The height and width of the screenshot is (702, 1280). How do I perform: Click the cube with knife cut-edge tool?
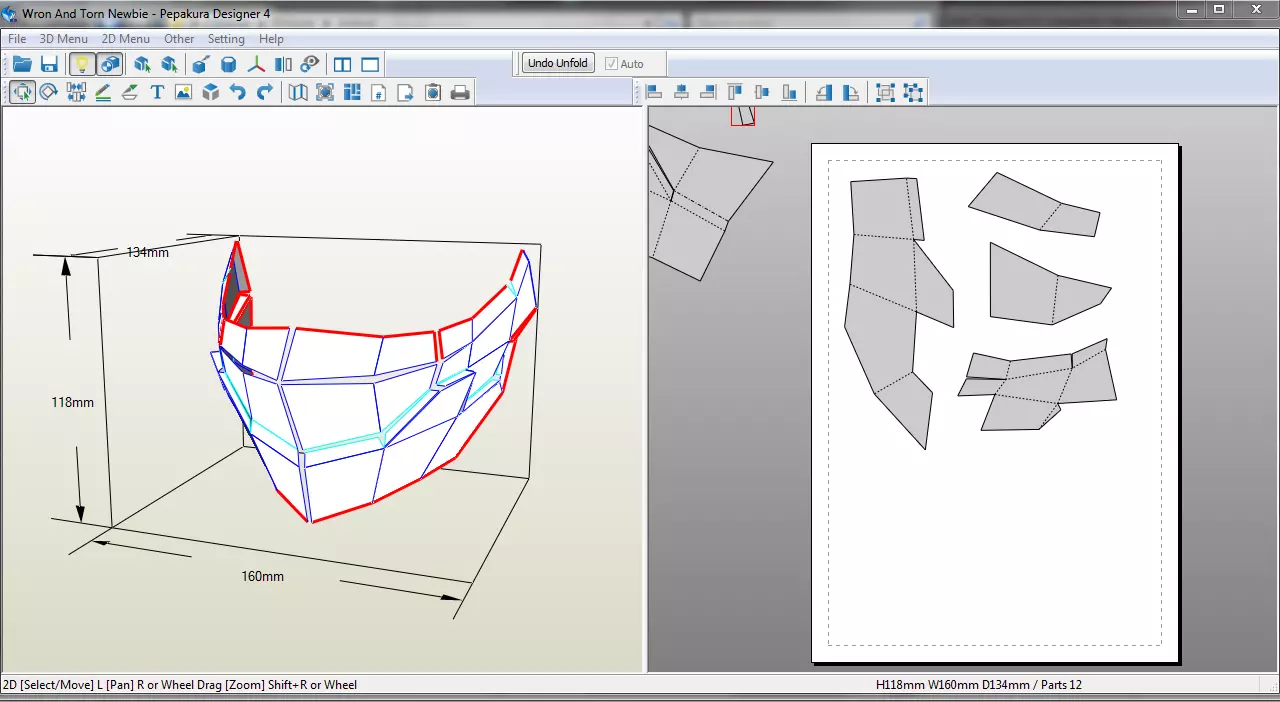(200, 65)
